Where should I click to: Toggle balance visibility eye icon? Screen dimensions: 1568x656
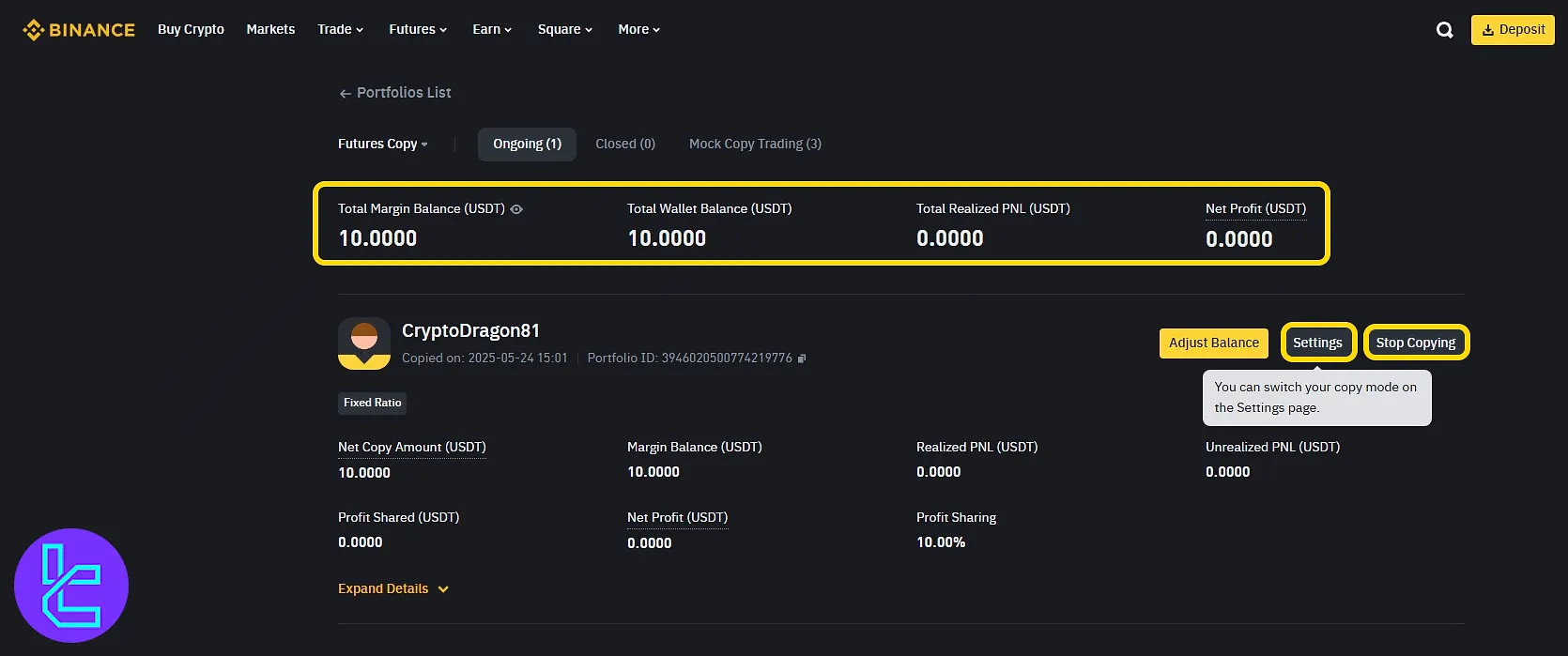(516, 209)
